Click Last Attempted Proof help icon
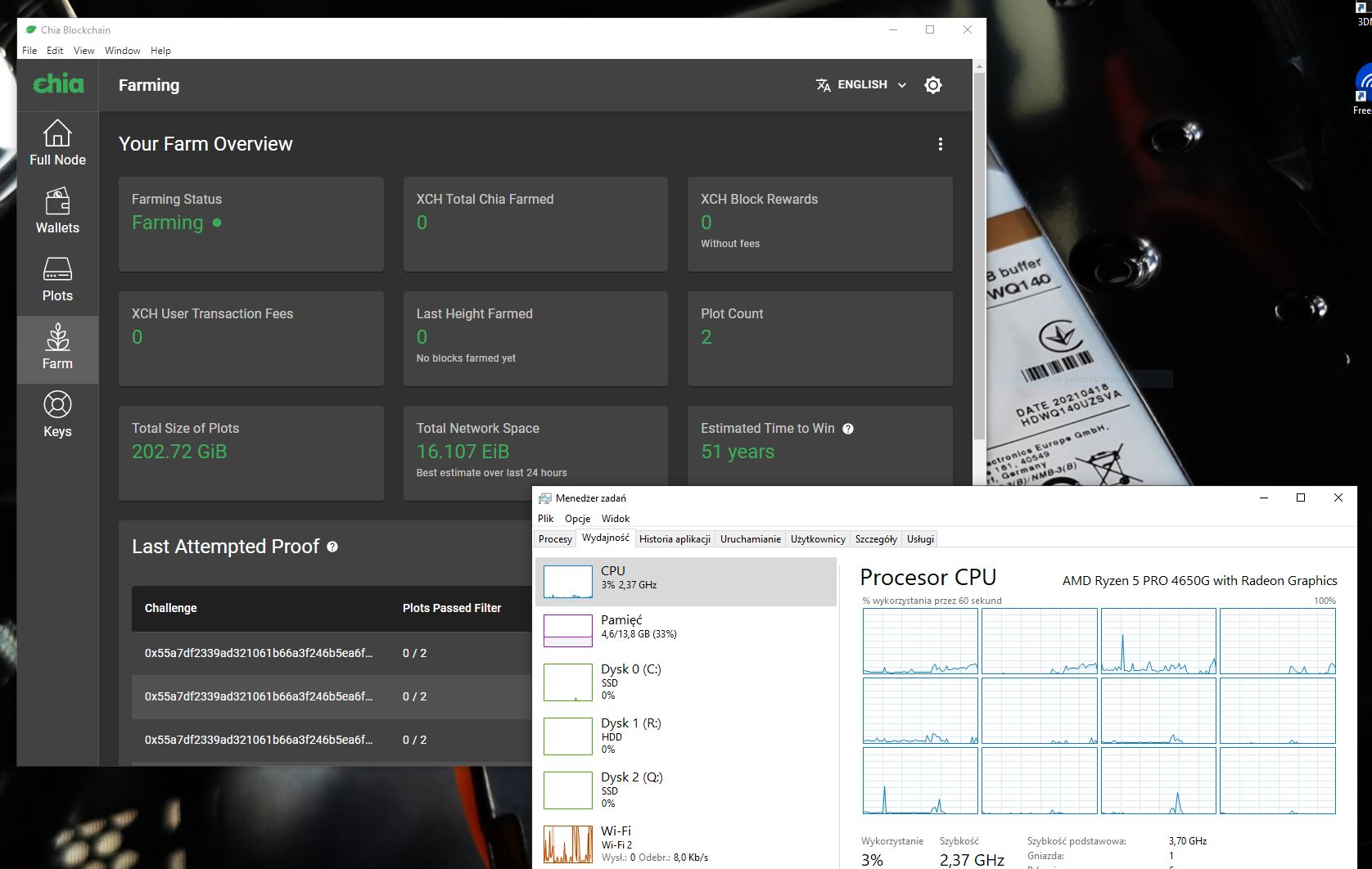This screenshot has width=1372, height=869. [x=332, y=547]
